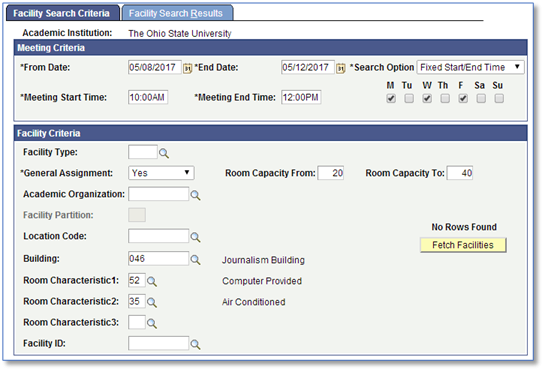Check the Sunday (Su) checkbox

[499, 99]
